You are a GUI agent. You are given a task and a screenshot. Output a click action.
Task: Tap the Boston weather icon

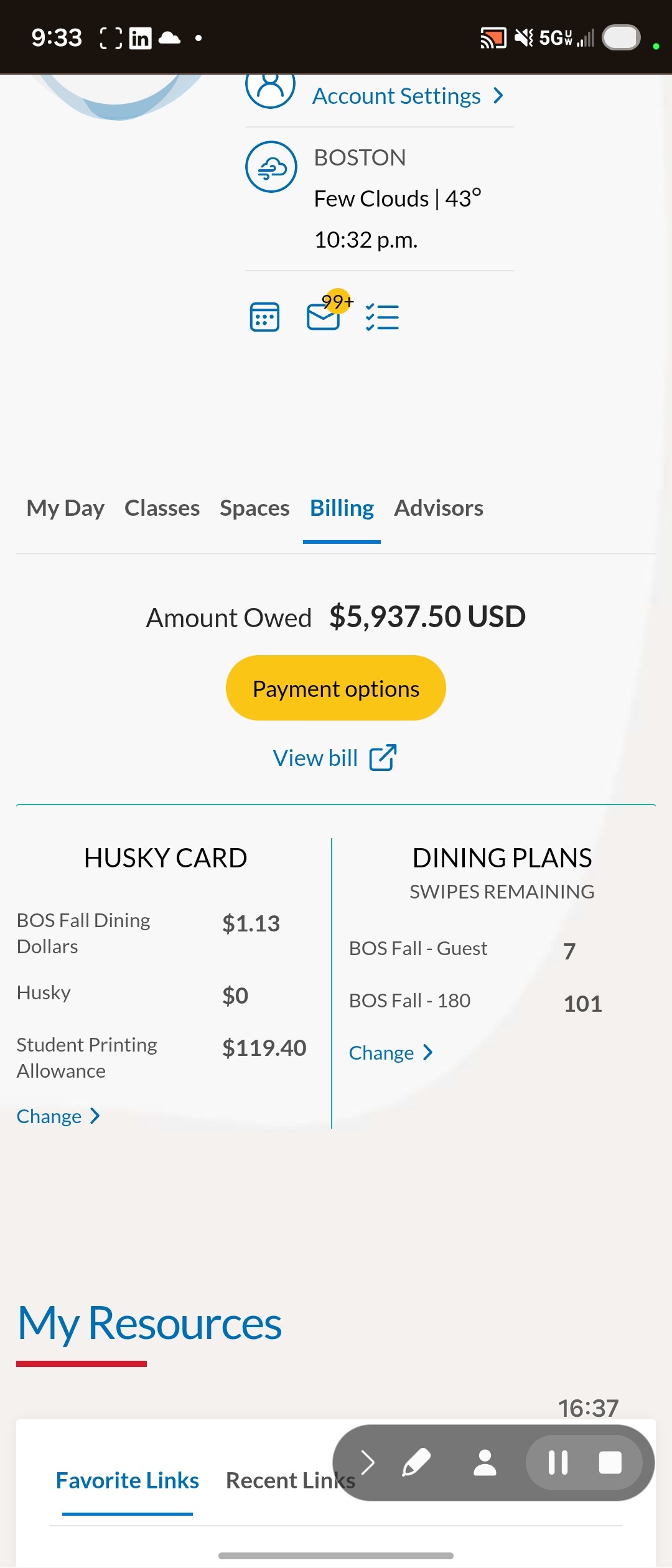pos(271,167)
